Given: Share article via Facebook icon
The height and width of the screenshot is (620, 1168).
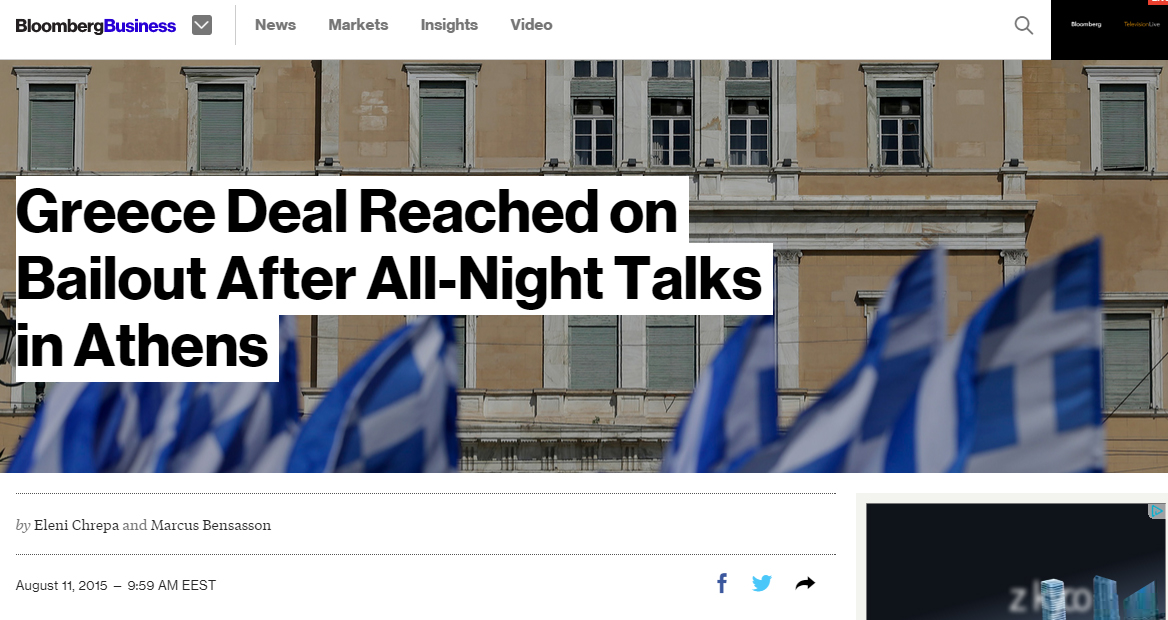Looking at the screenshot, I should click(722, 583).
